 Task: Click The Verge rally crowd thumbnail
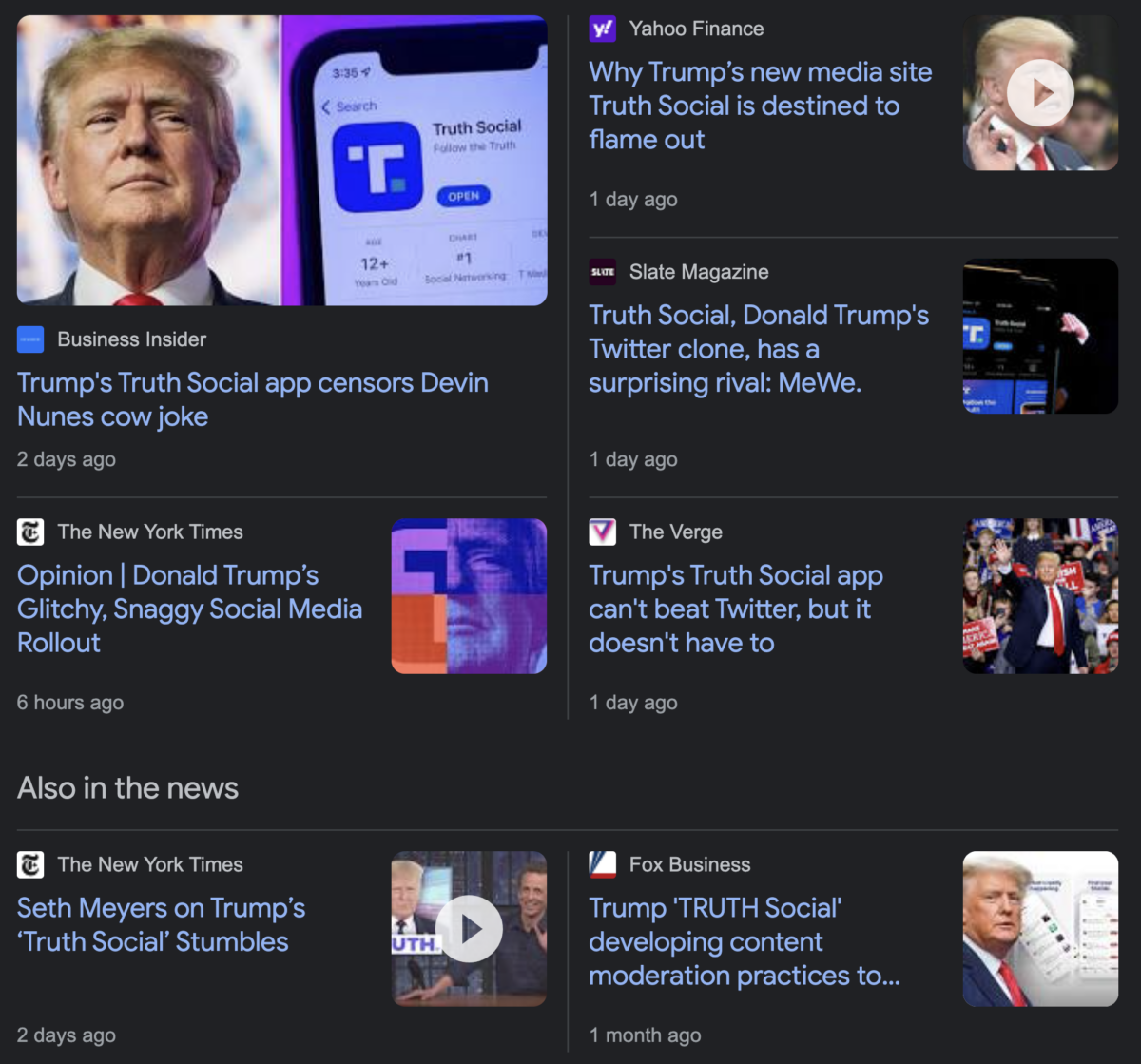coord(1040,596)
